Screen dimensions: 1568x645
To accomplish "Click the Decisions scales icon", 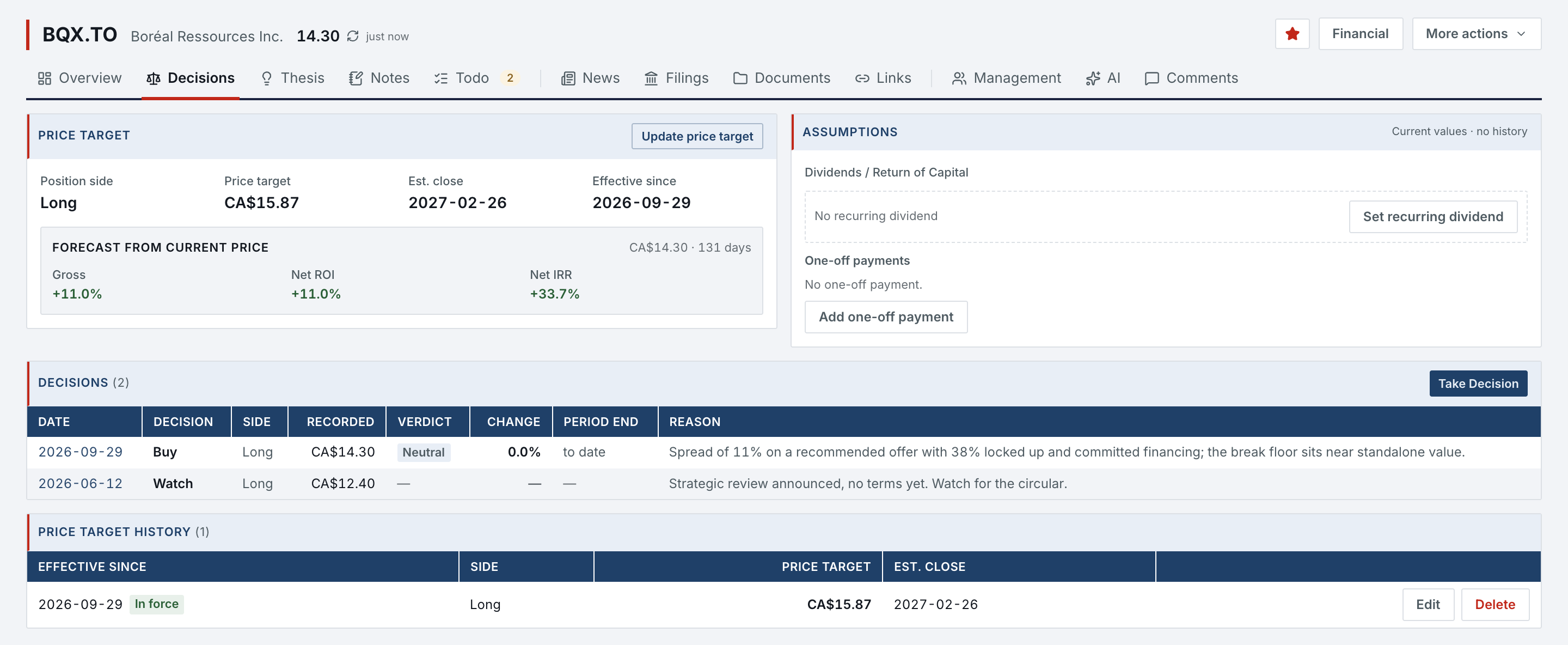I will (x=154, y=78).
